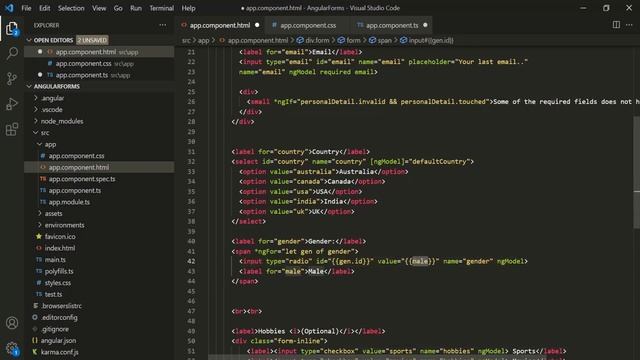This screenshot has height=360, width=640.
Task: Open the Search view in activity bar
Action: coord(12,53)
